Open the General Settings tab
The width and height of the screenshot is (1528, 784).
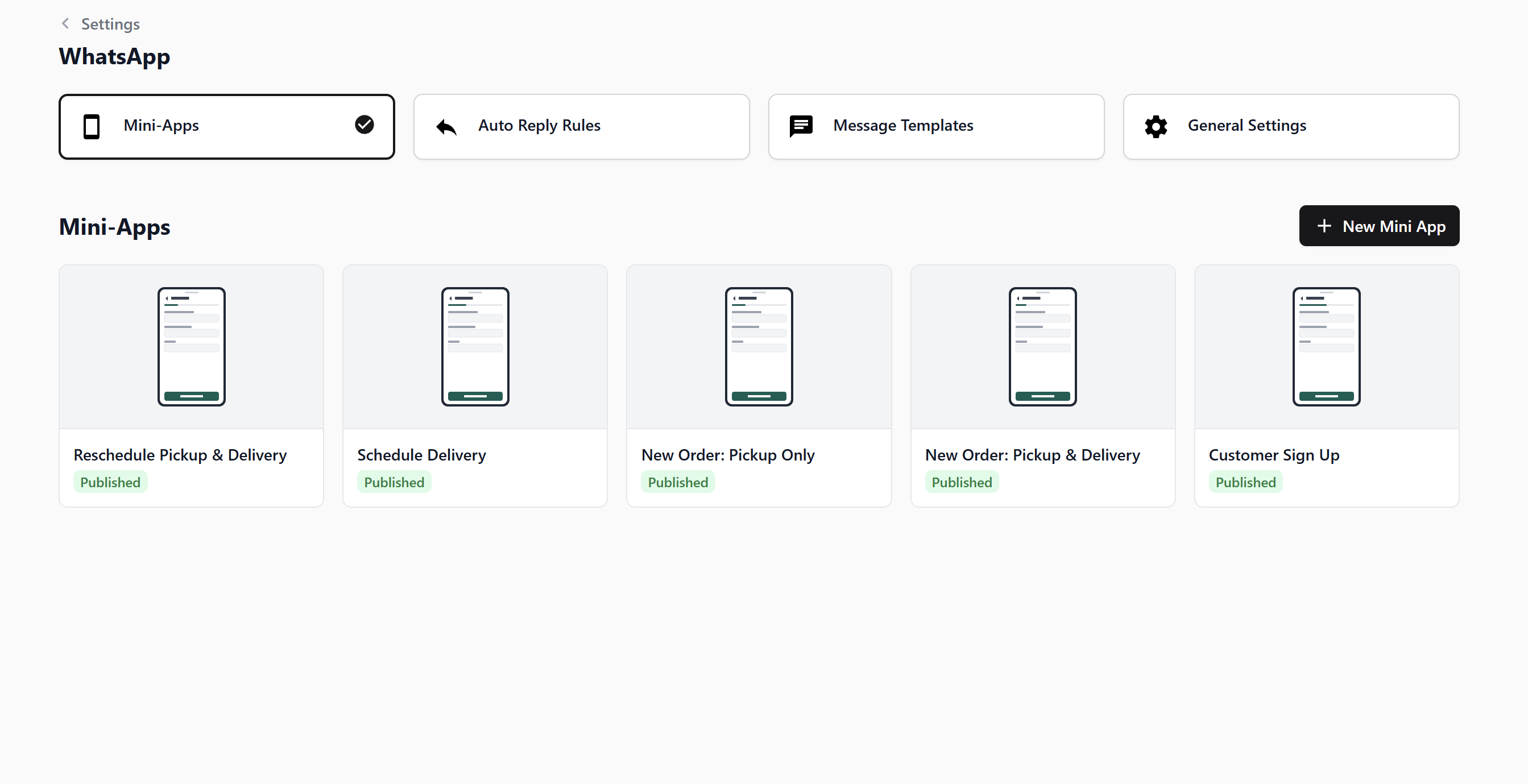point(1291,126)
